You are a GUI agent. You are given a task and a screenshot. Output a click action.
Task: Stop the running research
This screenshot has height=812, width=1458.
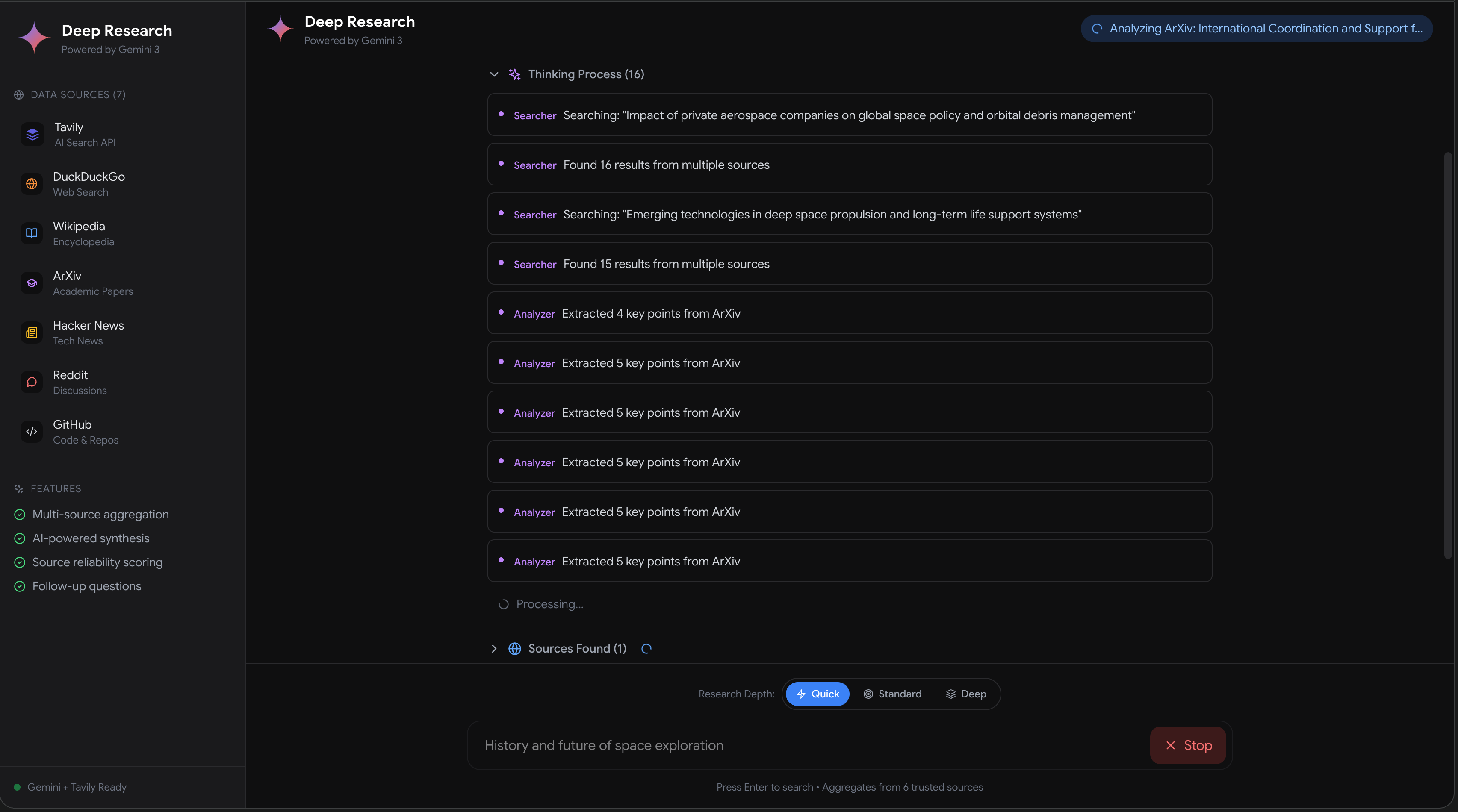click(x=1188, y=745)
